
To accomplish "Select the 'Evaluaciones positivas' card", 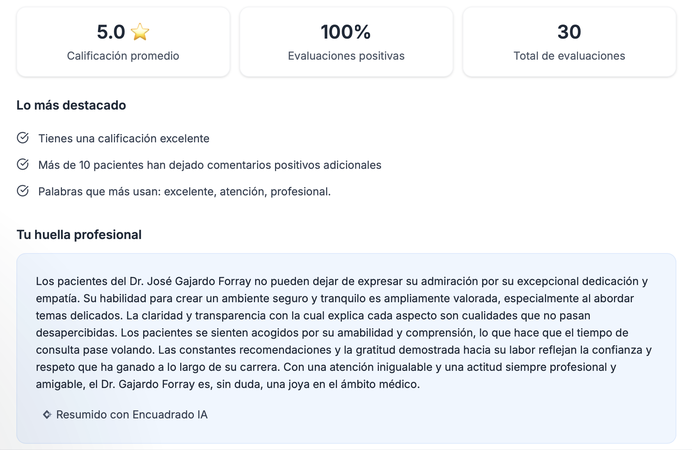I will click(346, 42).
